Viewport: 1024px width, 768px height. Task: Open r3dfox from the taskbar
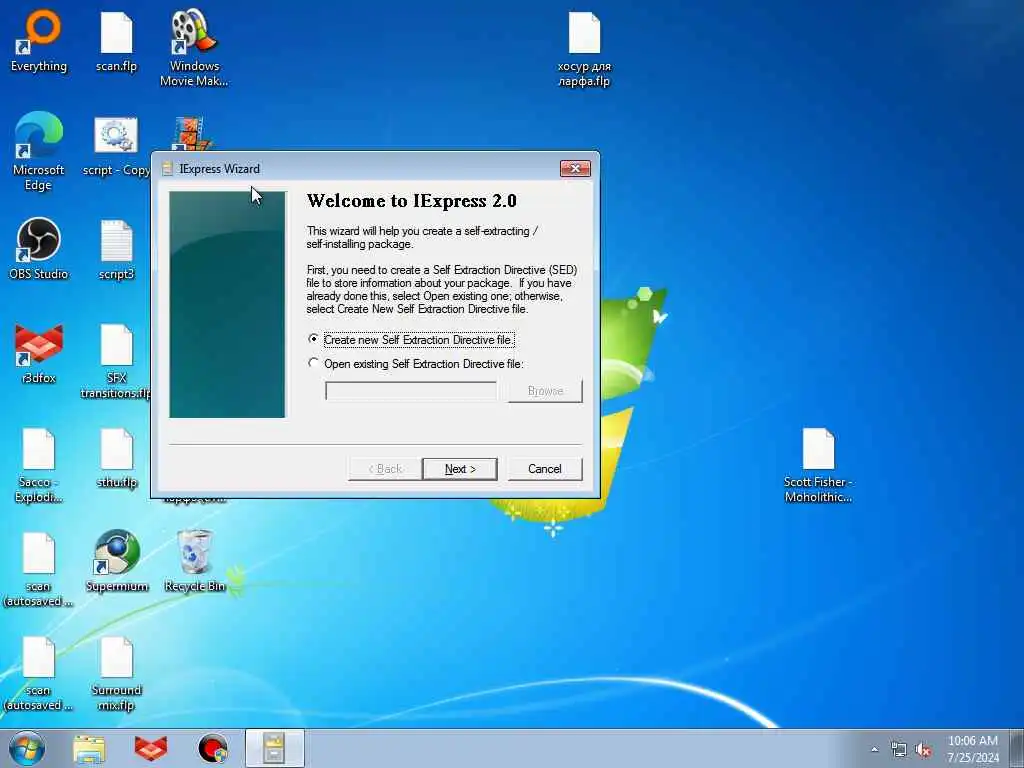pyautogui.click(x=151, y=748)
